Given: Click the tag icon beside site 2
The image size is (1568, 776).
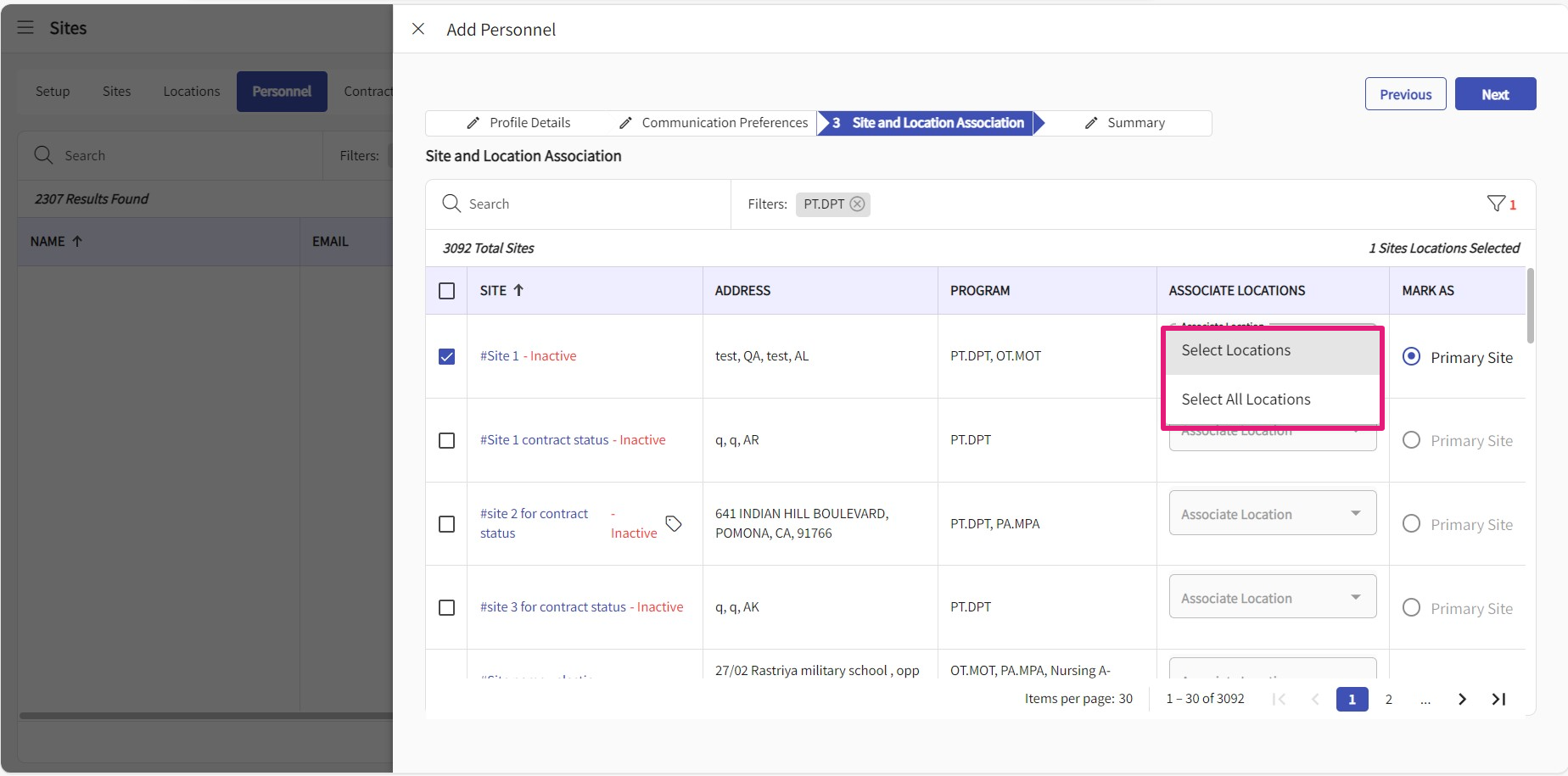Looking at the screenshot, I should point(674,523).
